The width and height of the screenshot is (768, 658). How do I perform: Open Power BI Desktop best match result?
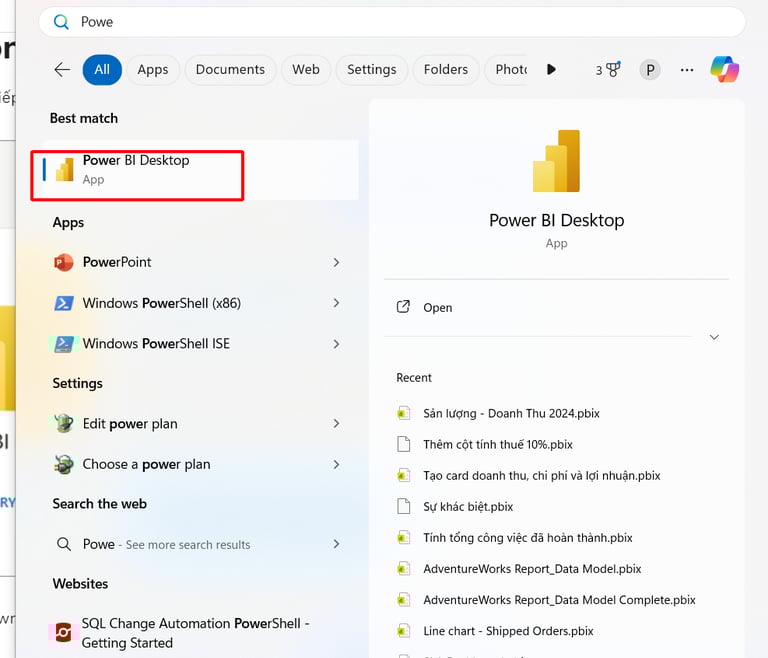(x=201, y=170)
